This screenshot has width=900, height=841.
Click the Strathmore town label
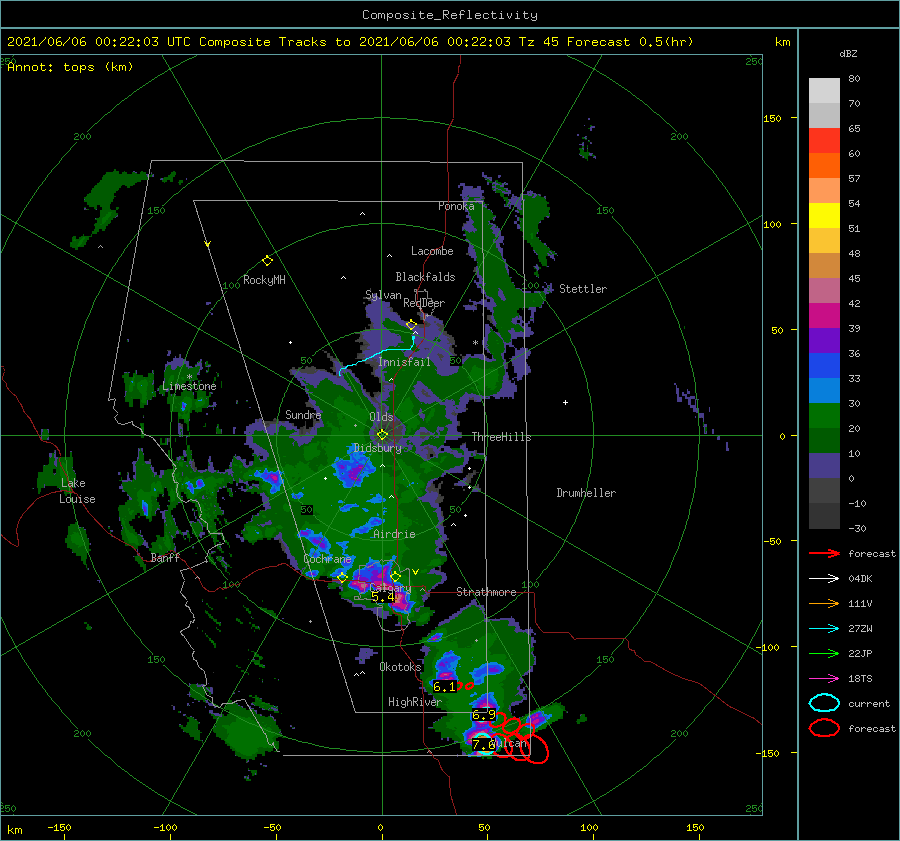tap(486, 592)
